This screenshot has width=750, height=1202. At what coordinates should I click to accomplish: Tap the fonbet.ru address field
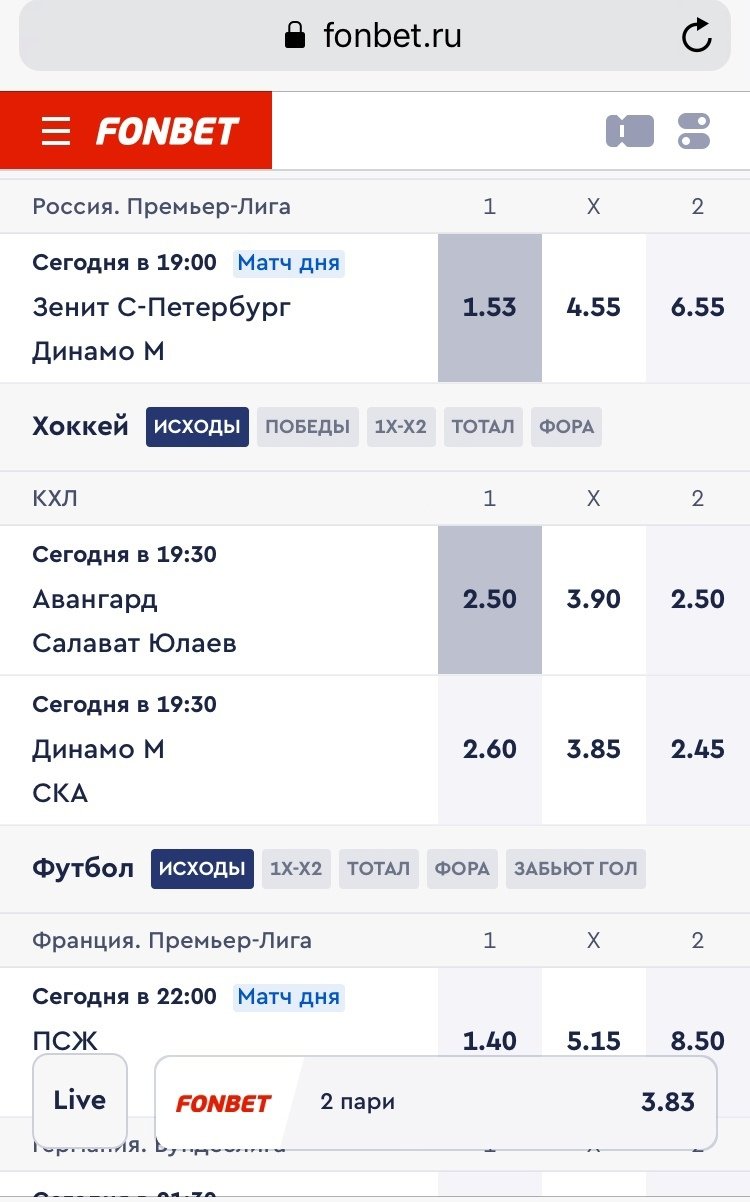pyautogui.click(x=392, y=37)
